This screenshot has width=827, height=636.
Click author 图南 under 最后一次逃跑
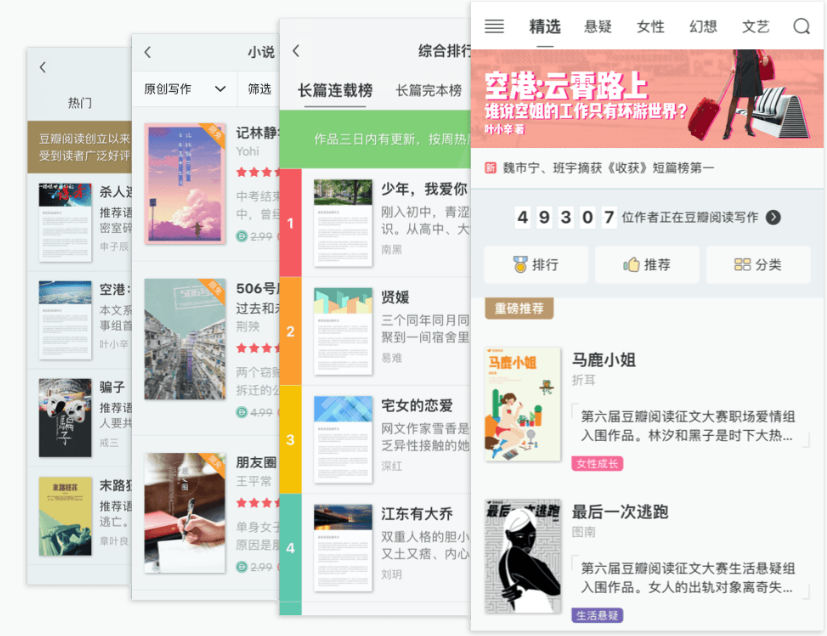coord(584,532)
